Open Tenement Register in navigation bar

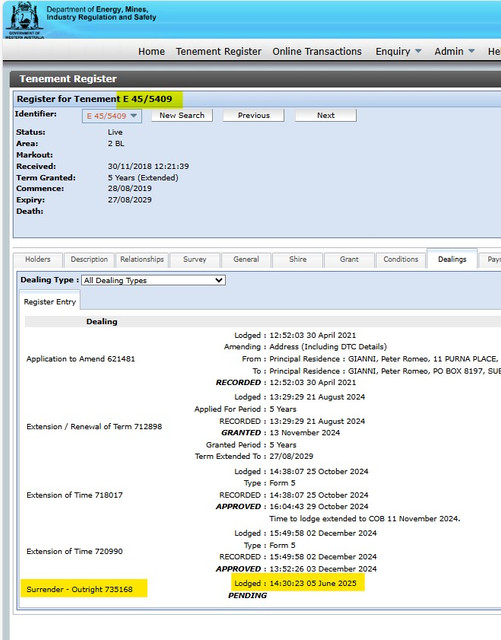tap(218, 51)
